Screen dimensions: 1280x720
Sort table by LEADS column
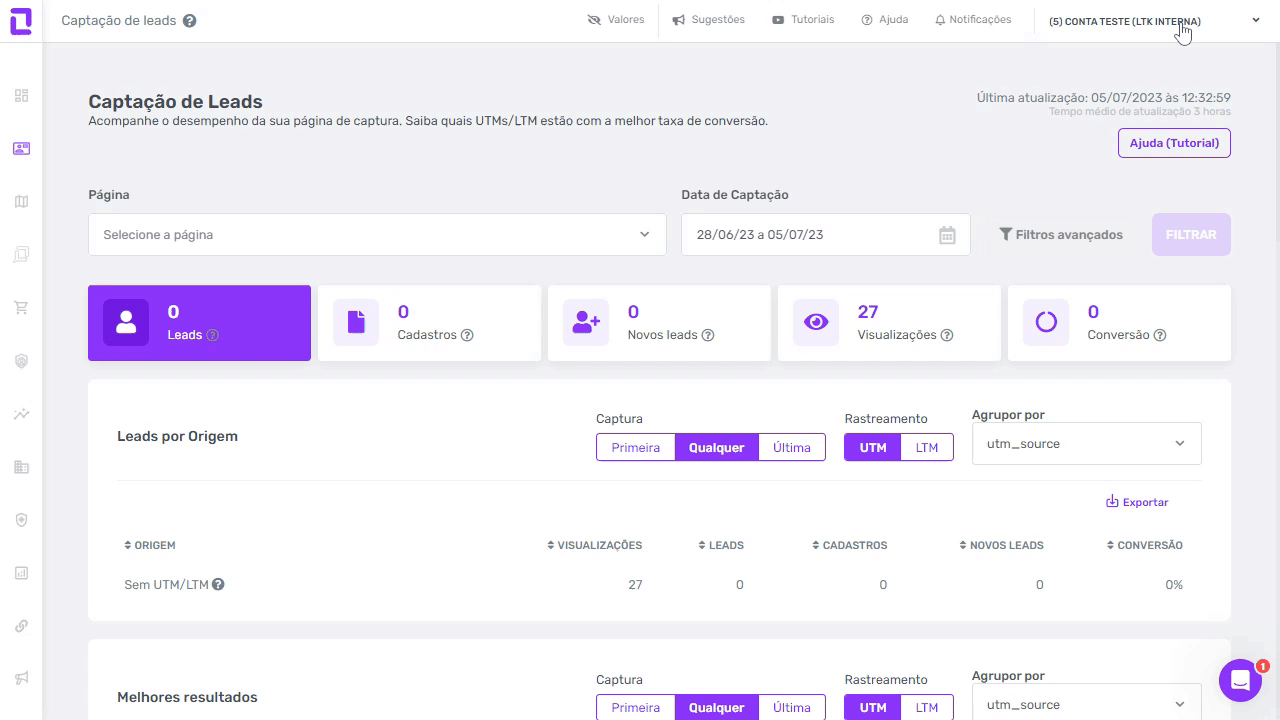(721, 545)
